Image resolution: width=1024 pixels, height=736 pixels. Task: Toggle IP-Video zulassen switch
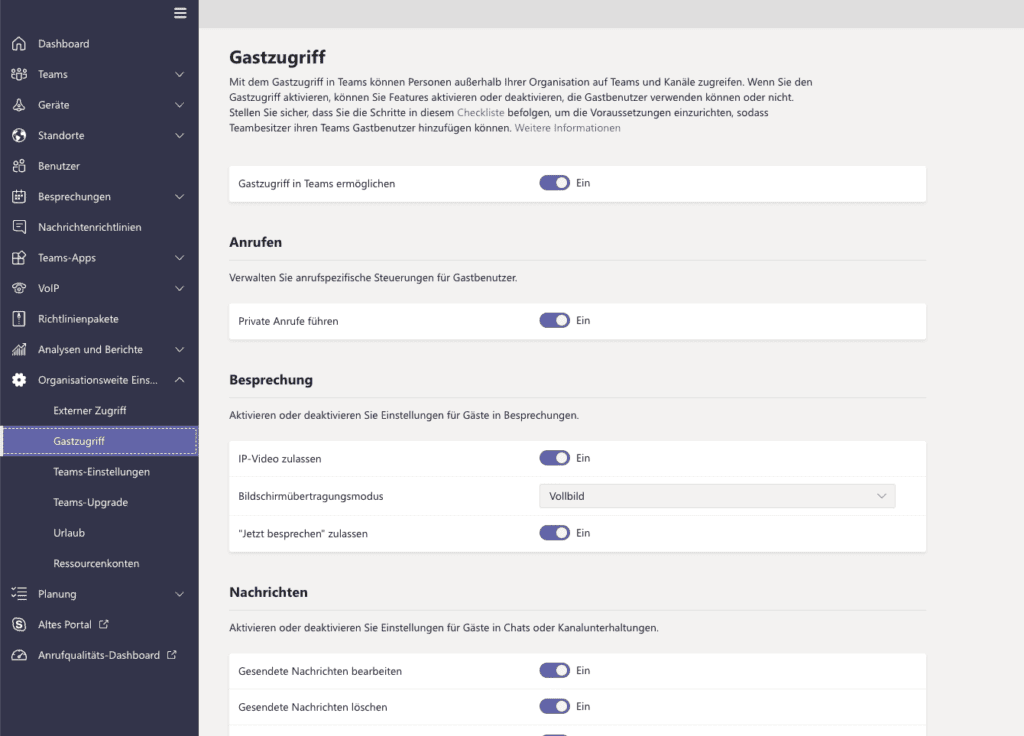pos(554,458)
